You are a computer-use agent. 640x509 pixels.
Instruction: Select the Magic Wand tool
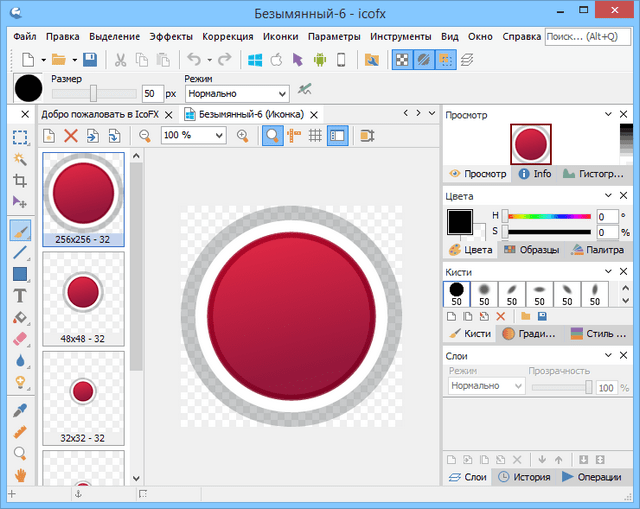(x=19, y=159)
